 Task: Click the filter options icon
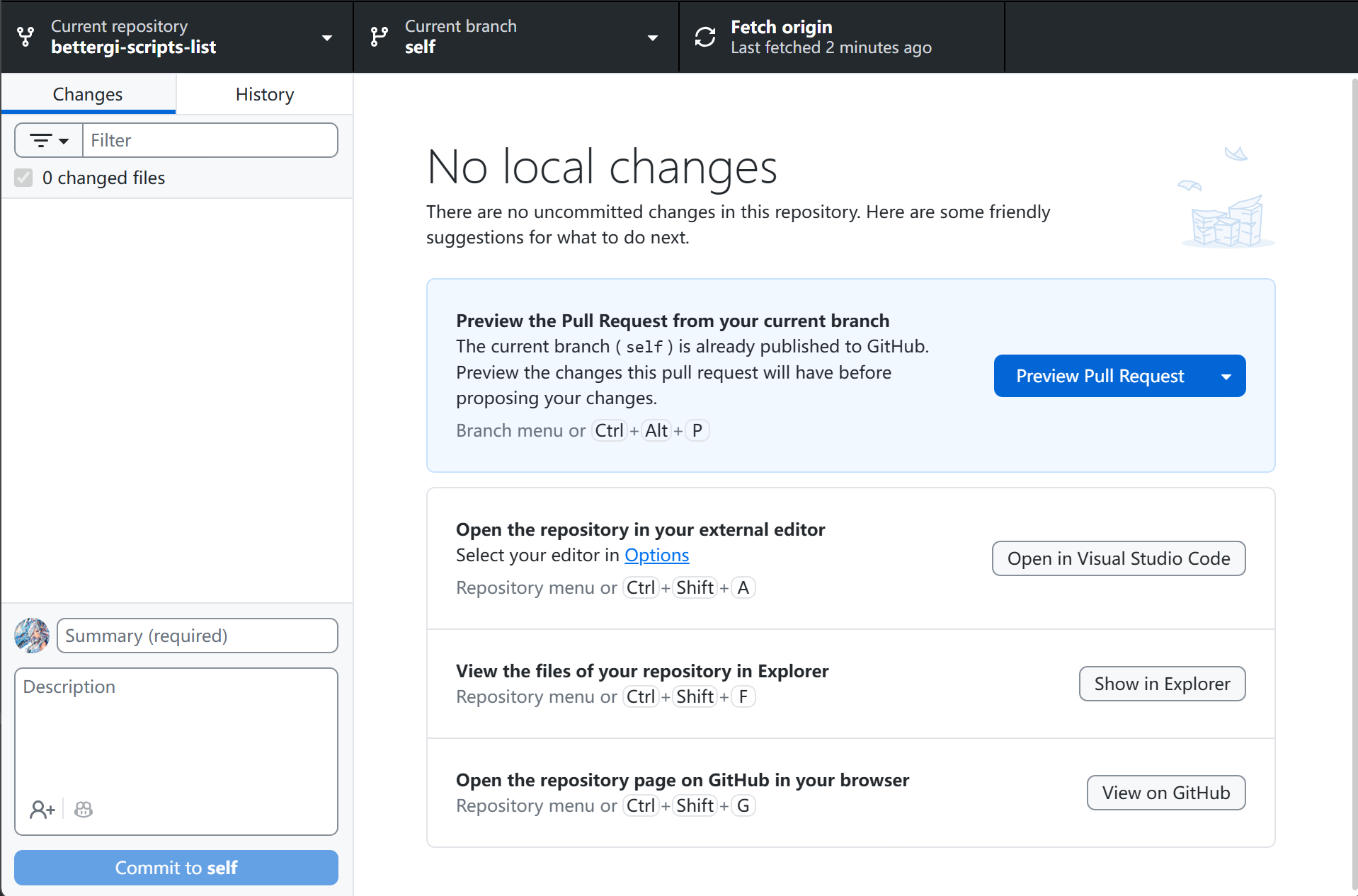(49, 140)
